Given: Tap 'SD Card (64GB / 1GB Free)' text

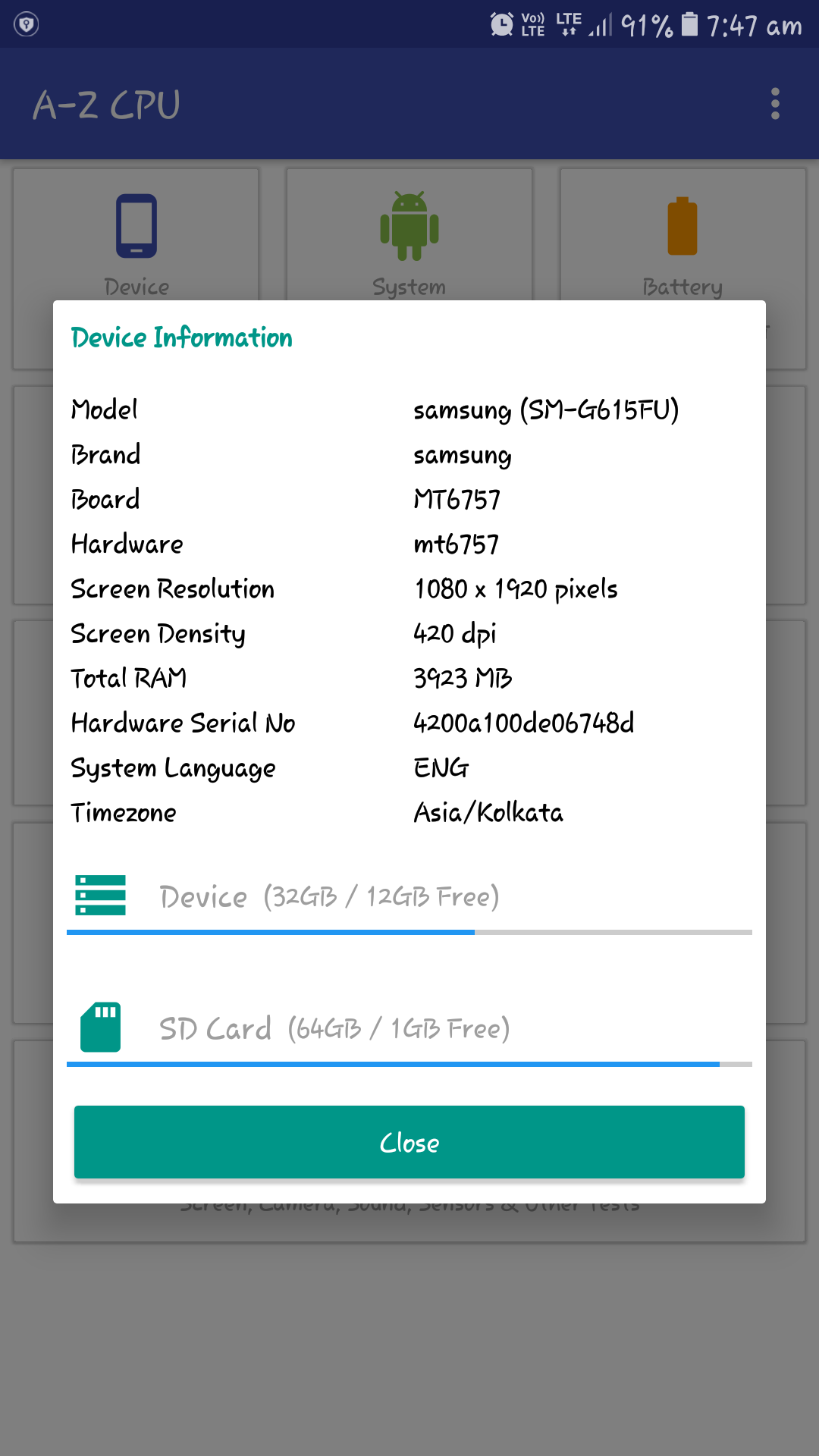Looking at the screenshot, I should coord(334,1028).
